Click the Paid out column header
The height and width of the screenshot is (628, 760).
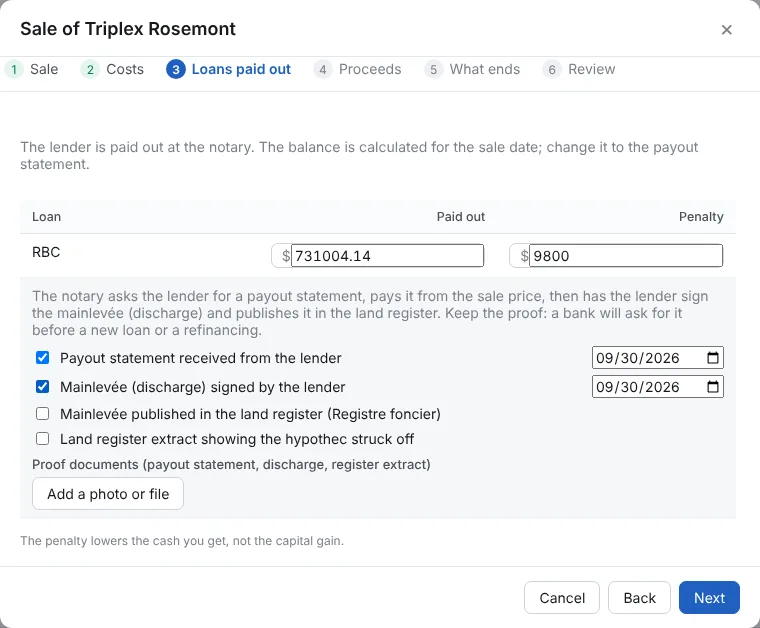460,217
